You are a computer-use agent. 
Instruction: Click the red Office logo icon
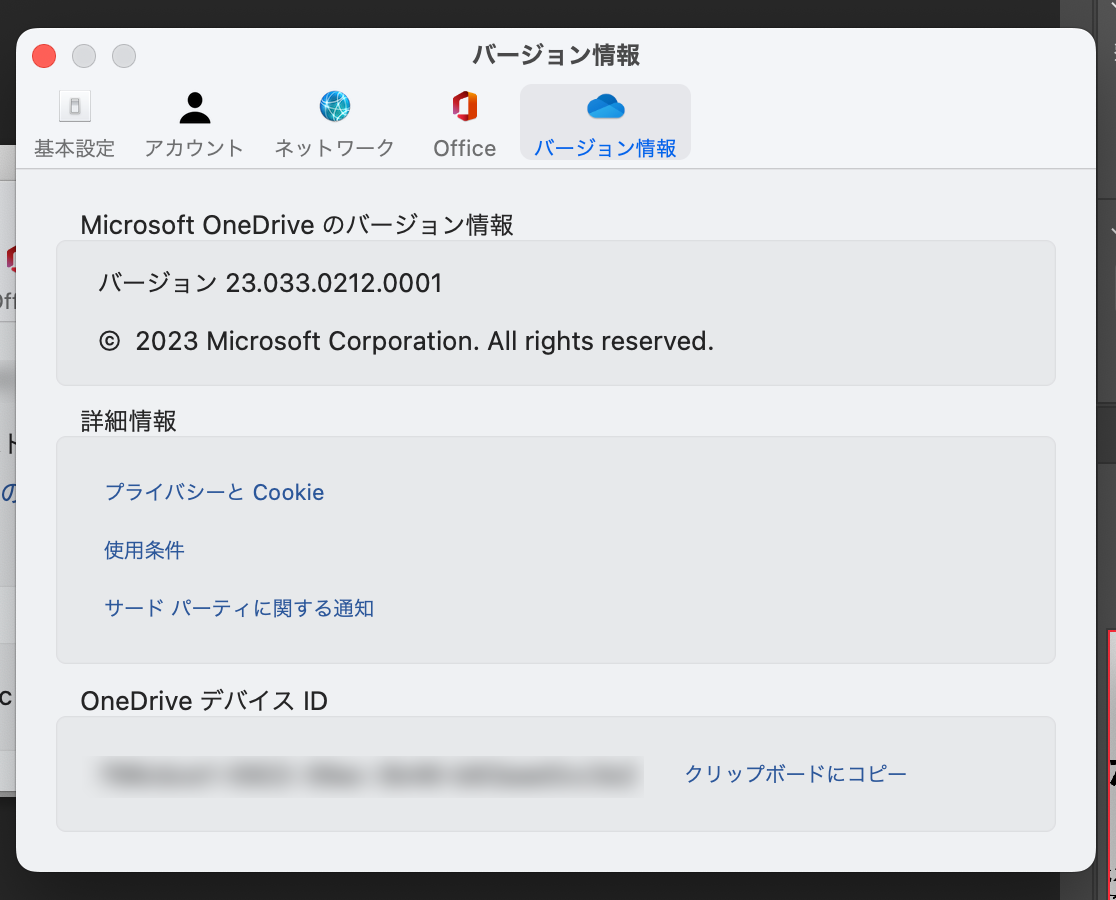465,106
